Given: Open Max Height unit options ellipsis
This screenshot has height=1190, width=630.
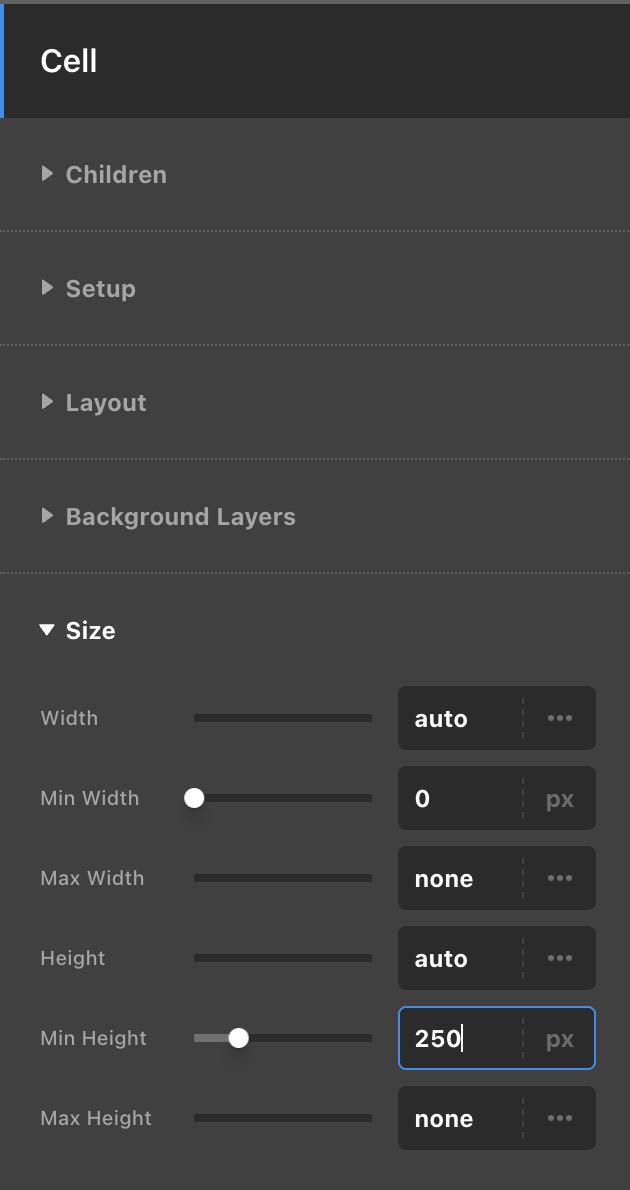Looking at the screenshot, I should (560, 1118).
